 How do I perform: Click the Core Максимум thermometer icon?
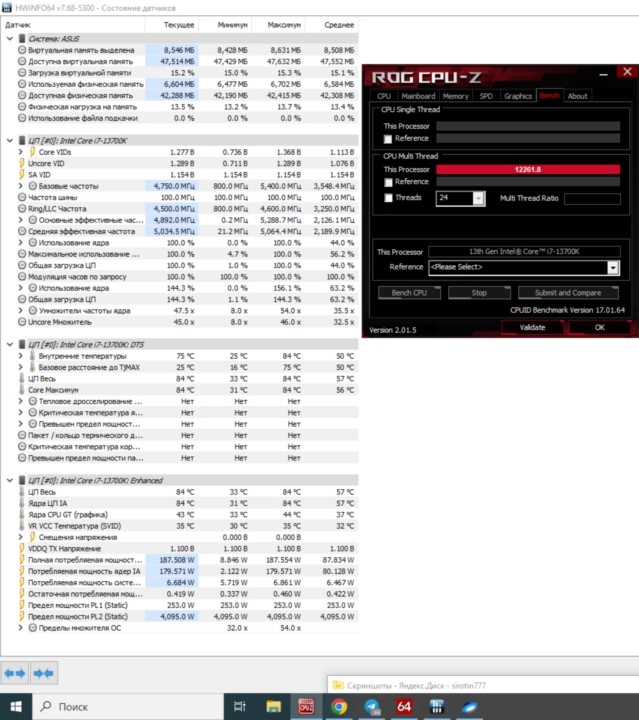click(22, 390)
